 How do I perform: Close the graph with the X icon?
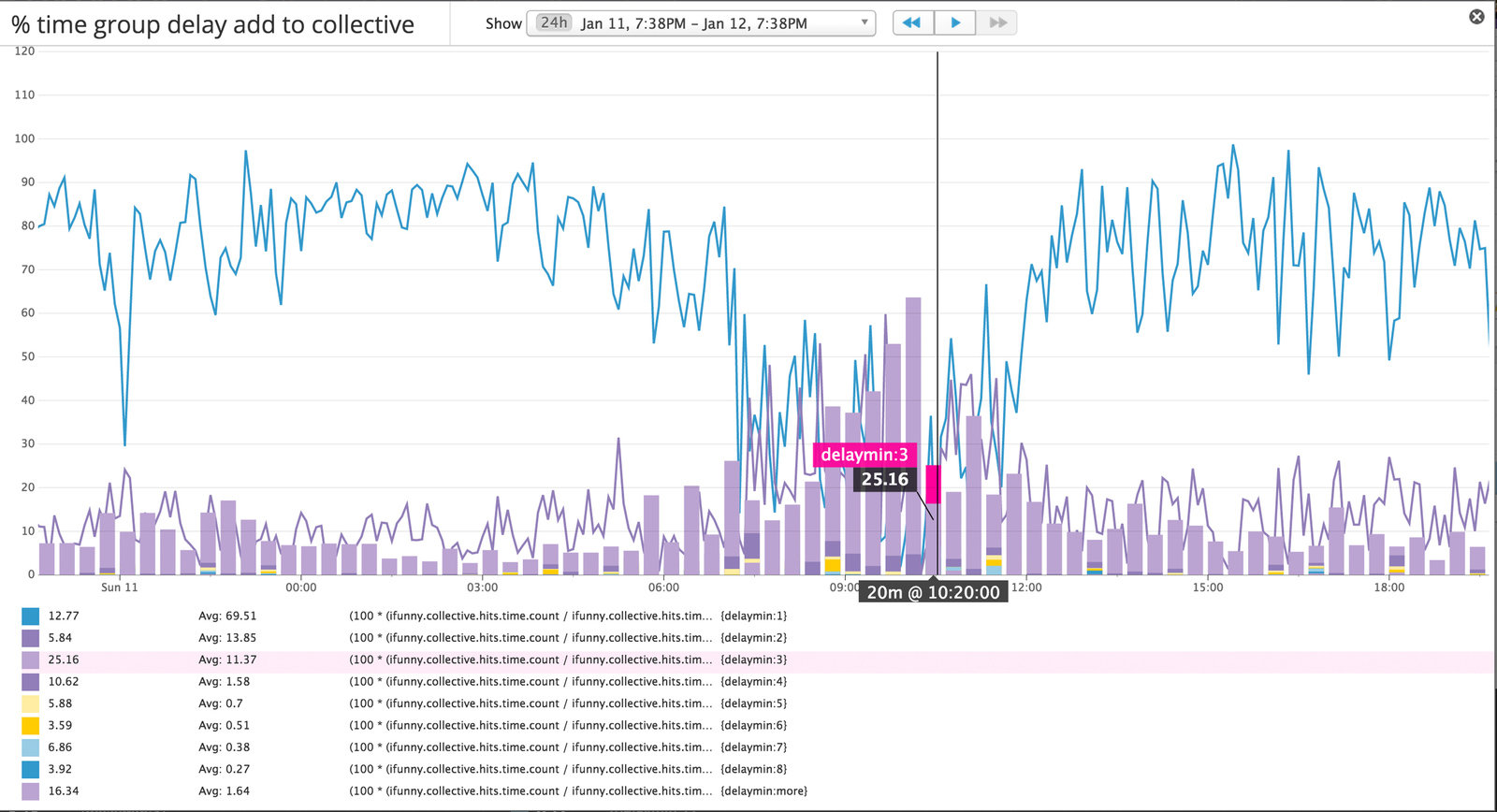pos(1476,17)
